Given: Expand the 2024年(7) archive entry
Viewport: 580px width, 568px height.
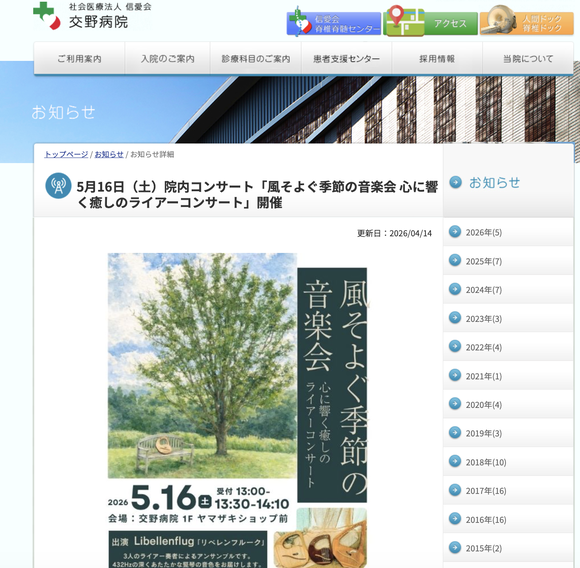Looking at the screenshot, I should (x=508, y=289).
